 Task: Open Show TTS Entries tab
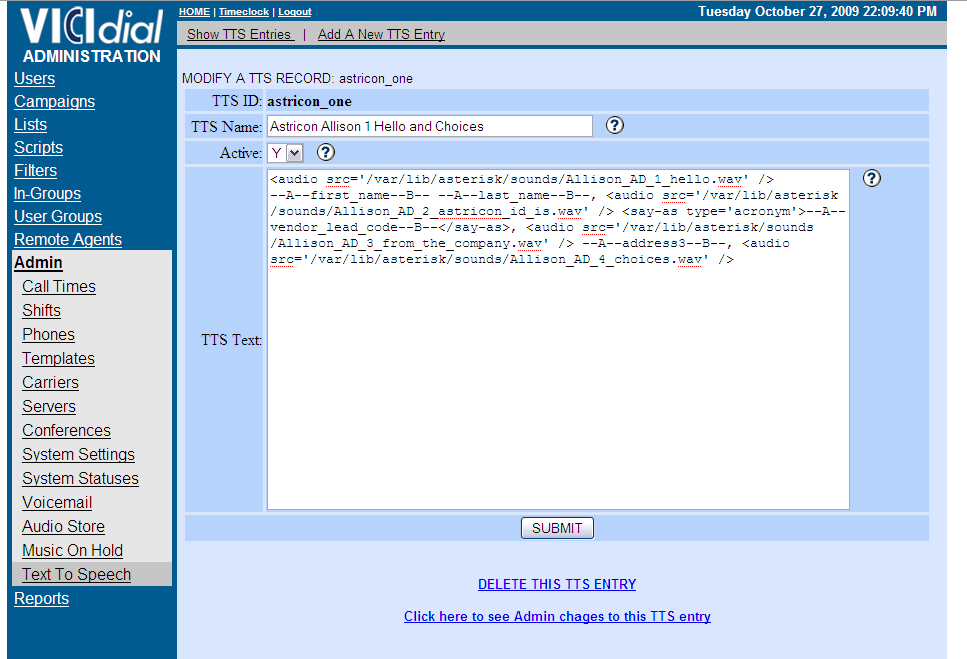[x=240, y=35]
